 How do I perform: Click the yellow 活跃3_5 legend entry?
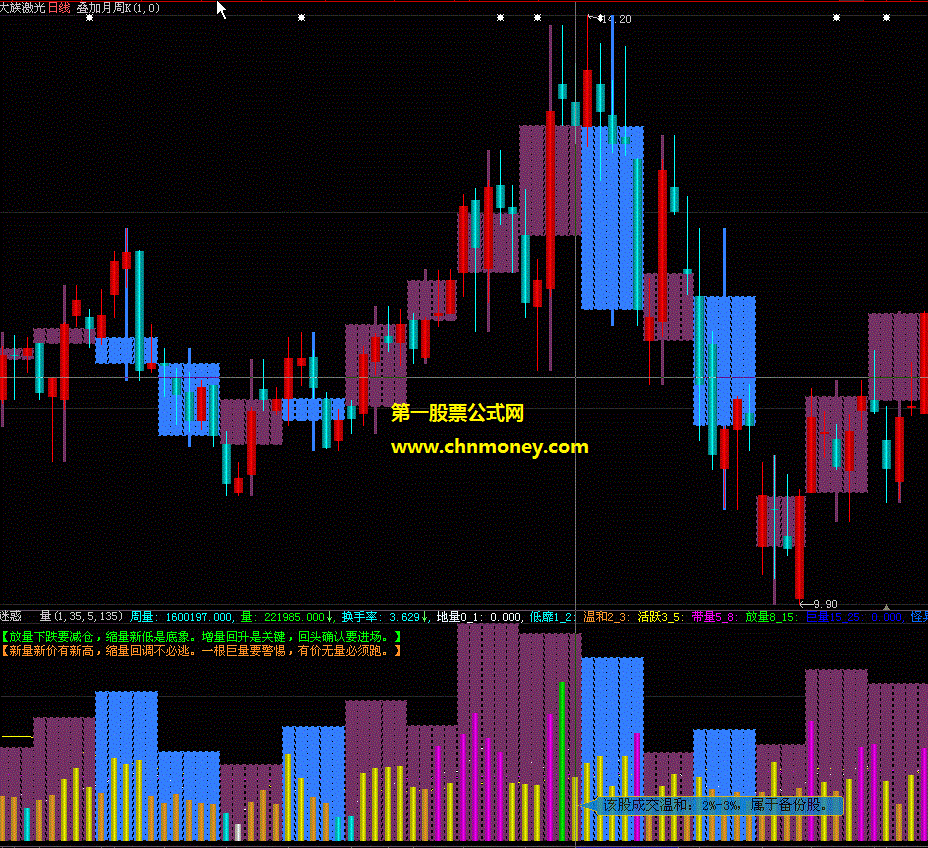pyautogui.click(x=660, y=617)
